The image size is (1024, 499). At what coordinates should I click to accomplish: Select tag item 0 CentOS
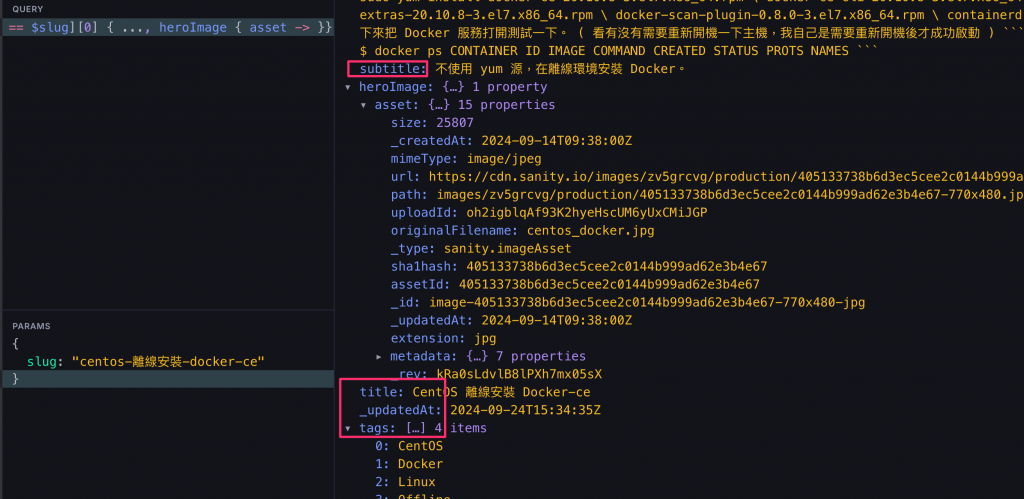[420, 446]
